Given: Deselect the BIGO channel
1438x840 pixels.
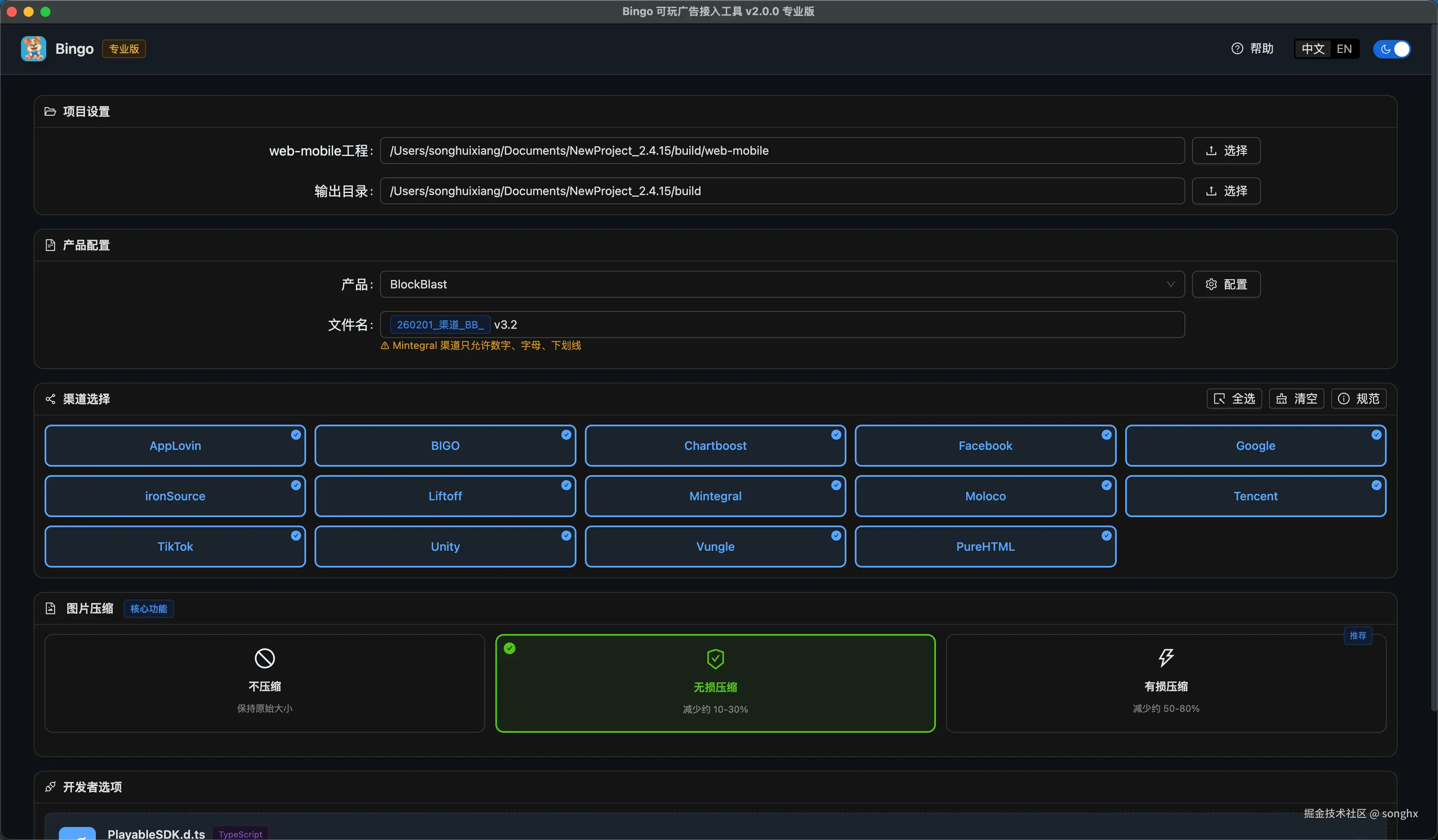Looking at the screenshot, I should tap(445, 446).
